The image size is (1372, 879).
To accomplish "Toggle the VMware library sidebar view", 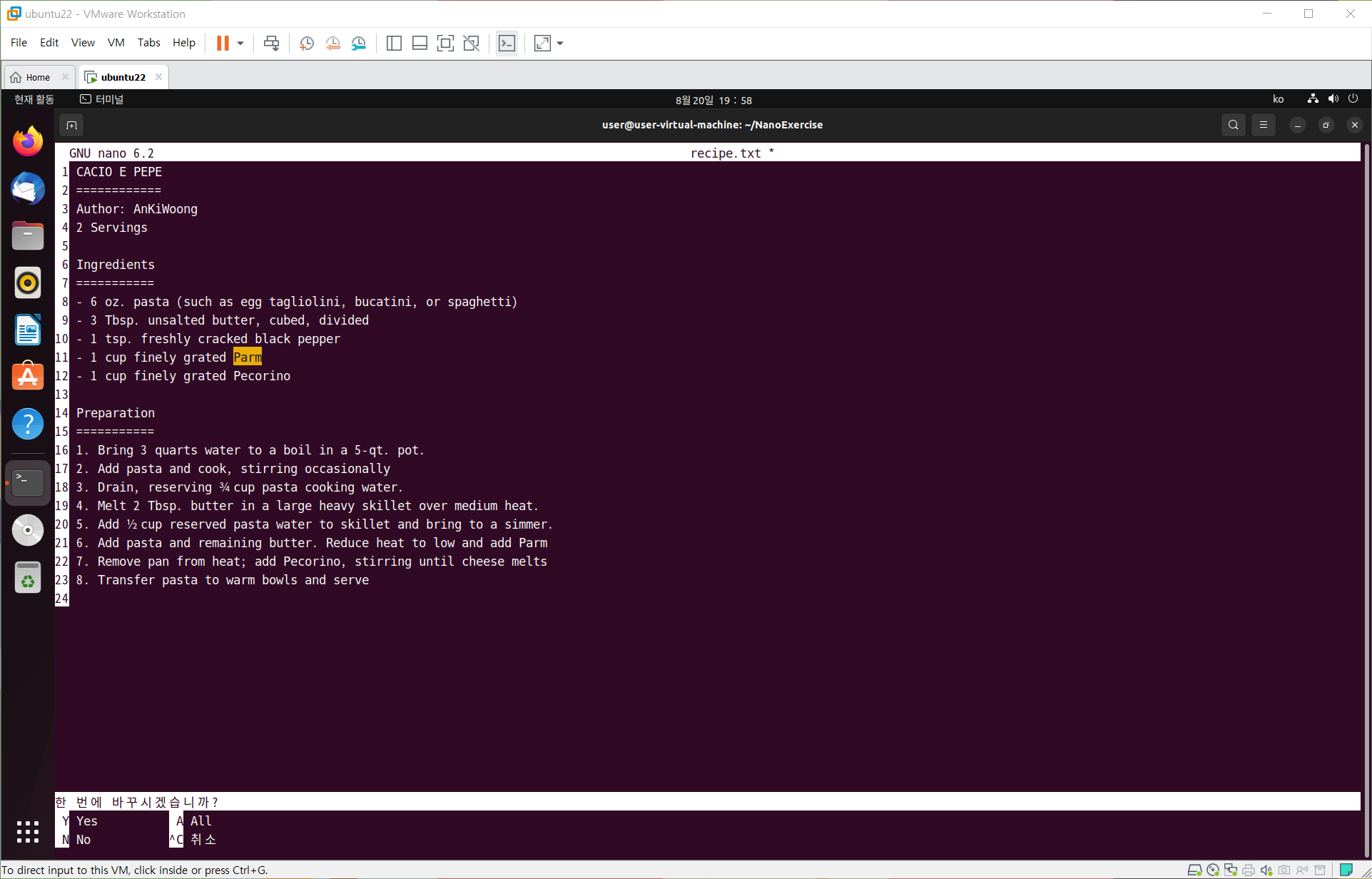I will (394, 44).
